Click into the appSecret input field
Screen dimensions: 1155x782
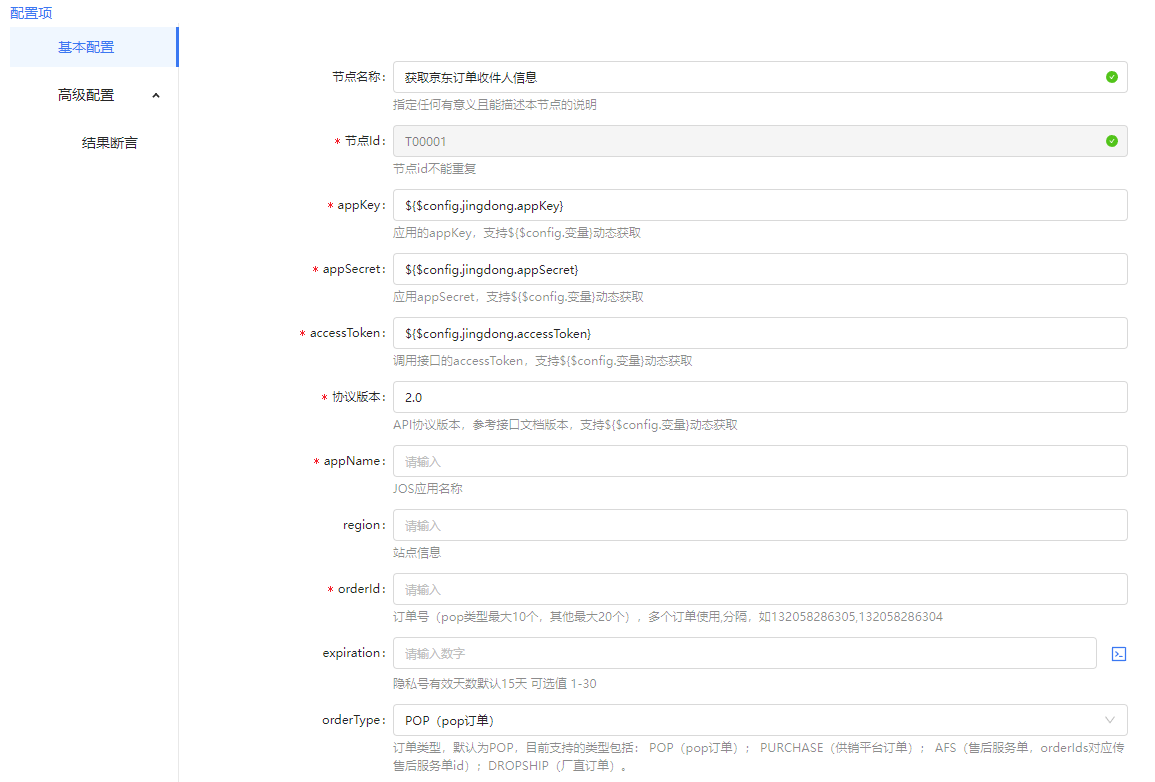click(x=760, y=269)
